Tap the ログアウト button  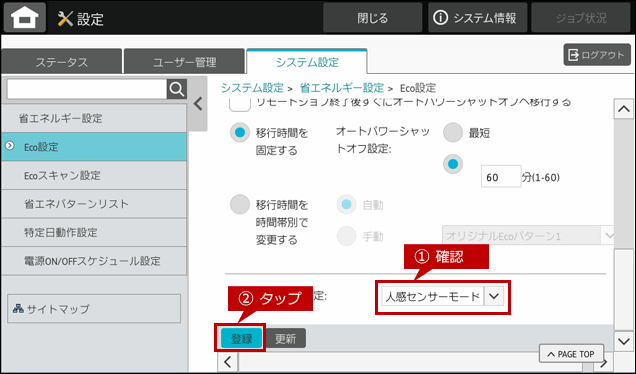[x=597, y=55]
